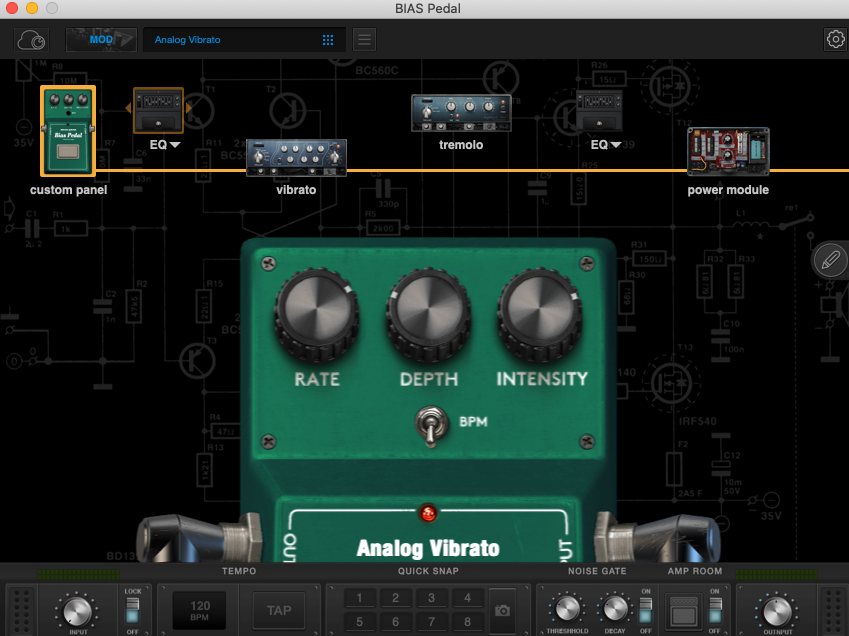Click the custom panel label text

(68, 190)
